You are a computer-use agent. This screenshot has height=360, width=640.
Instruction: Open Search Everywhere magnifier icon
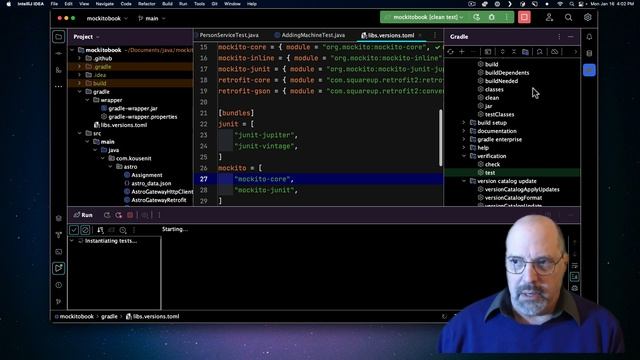568,18
